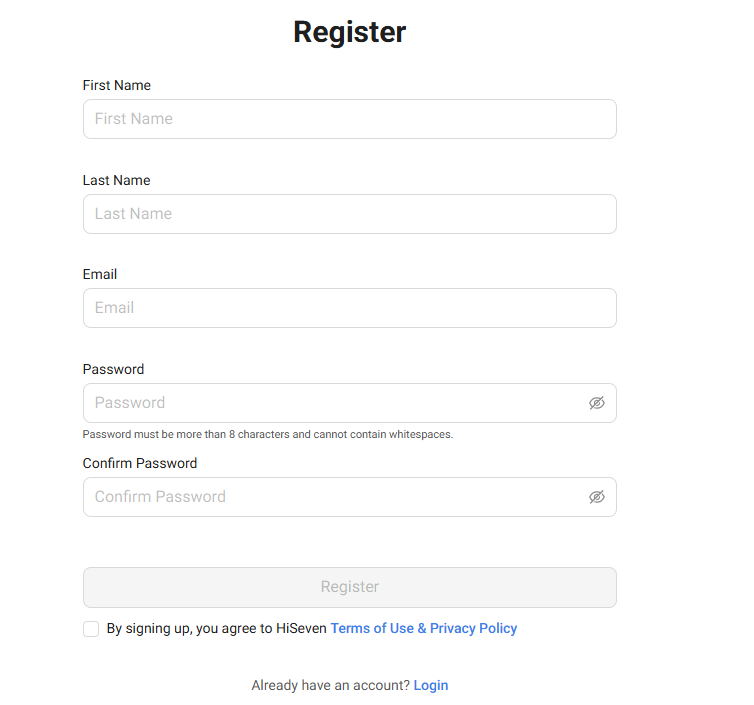Image resolution: width=754 pixels, height=705 pixels.
Task: Select the Email label text
Action: pyautogui.click(x=100, y=274)
